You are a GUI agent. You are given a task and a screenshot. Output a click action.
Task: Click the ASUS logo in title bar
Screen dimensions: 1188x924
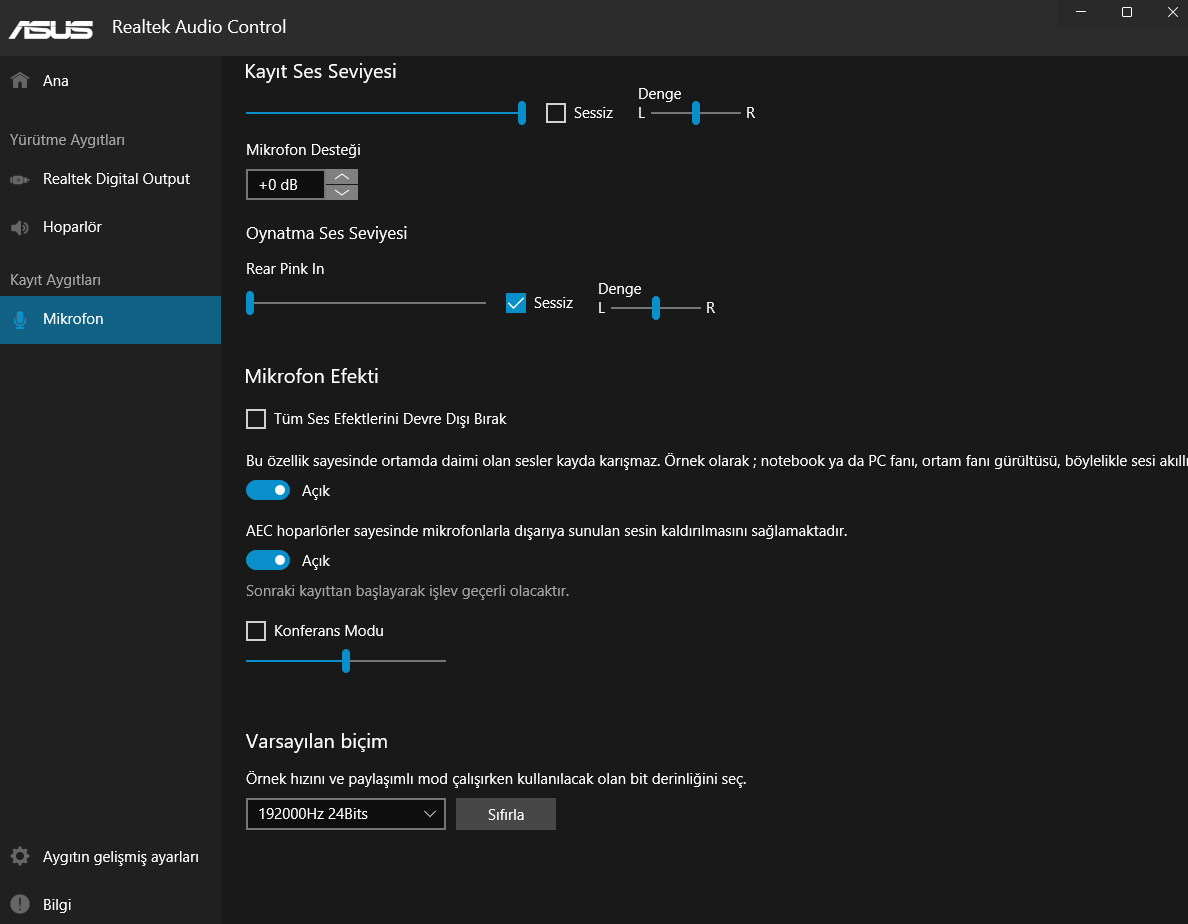(51, 28)
